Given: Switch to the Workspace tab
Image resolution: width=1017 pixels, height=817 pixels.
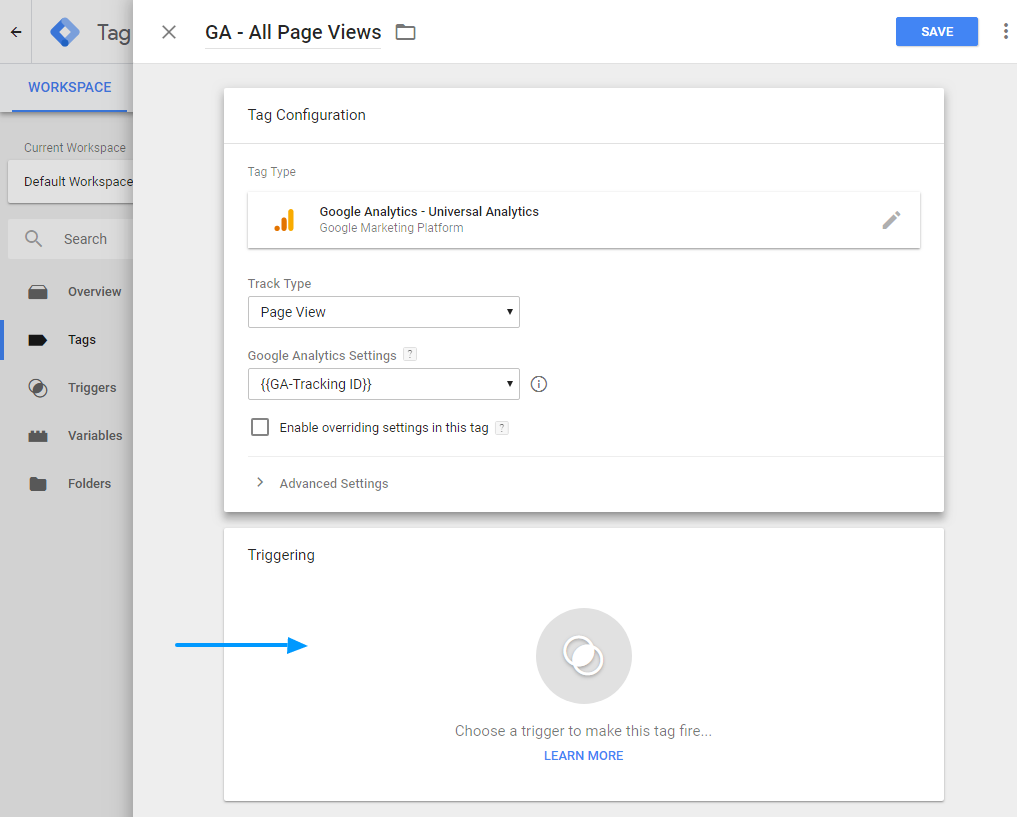Looking at the screenshot, I should (x=69, y=87).
